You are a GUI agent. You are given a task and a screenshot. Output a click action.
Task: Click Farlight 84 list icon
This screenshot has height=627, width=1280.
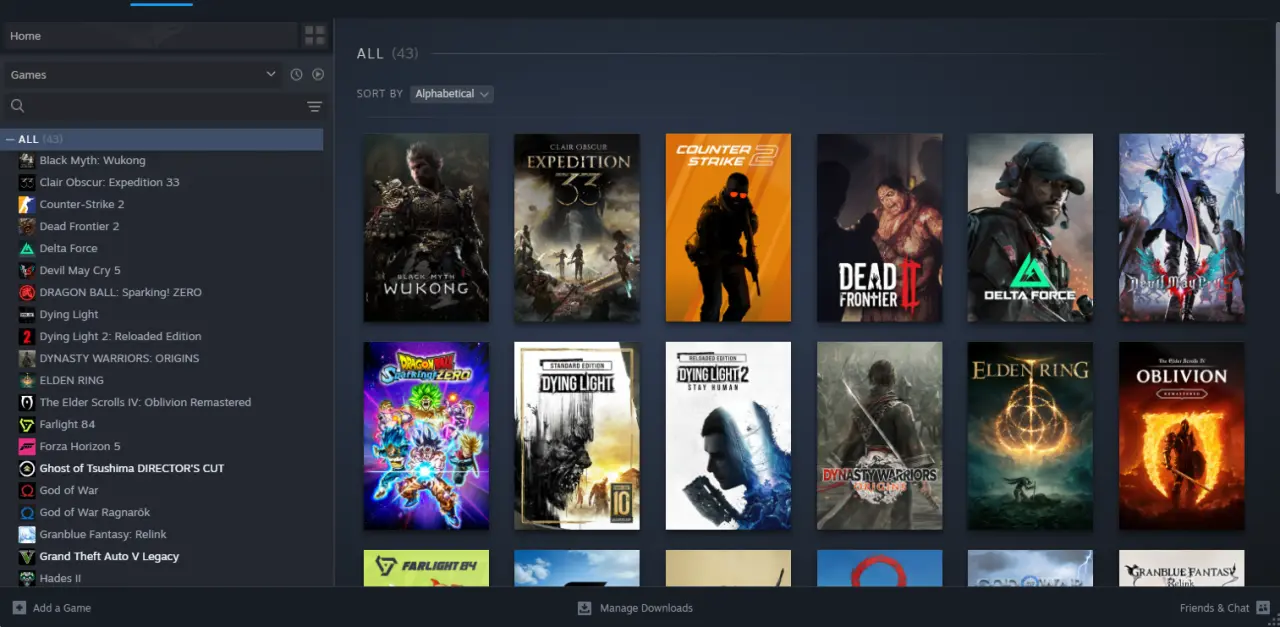27,424
